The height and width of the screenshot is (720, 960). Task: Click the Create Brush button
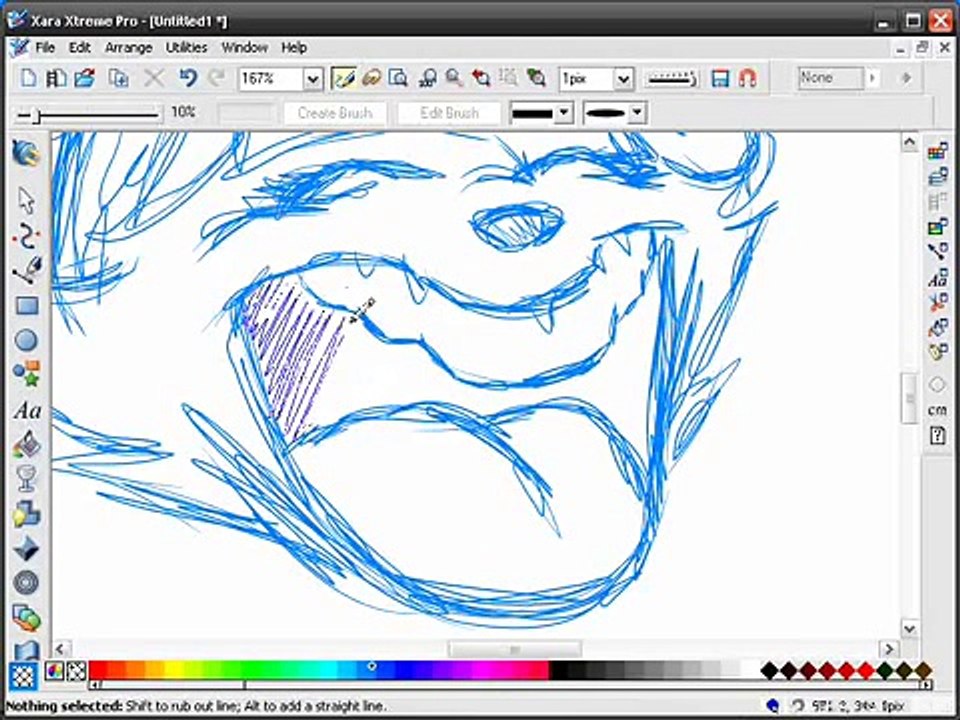coord(334,113)
